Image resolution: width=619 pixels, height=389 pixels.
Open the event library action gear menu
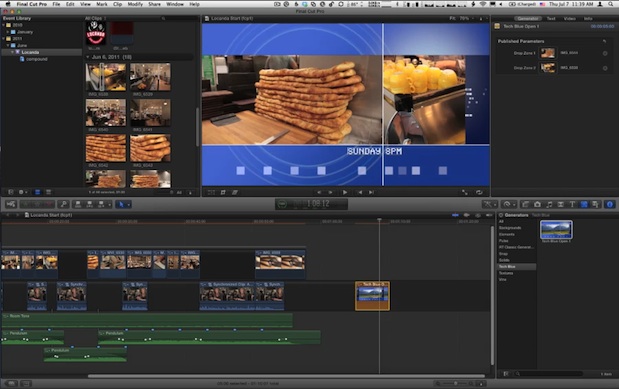click(x=23, y=192)
